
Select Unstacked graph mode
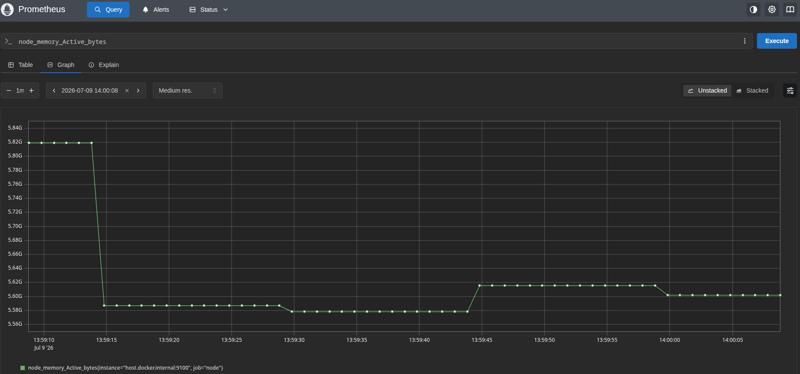(707, 90)
